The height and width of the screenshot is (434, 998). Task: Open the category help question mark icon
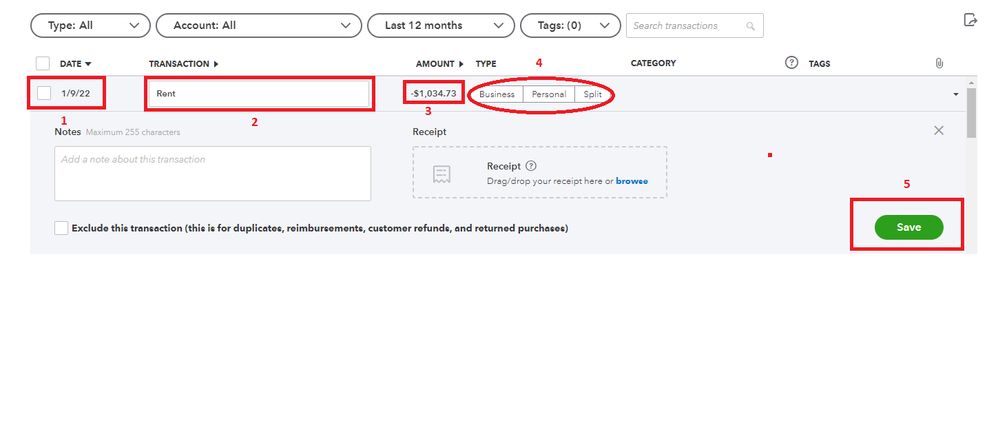point(791,62)
